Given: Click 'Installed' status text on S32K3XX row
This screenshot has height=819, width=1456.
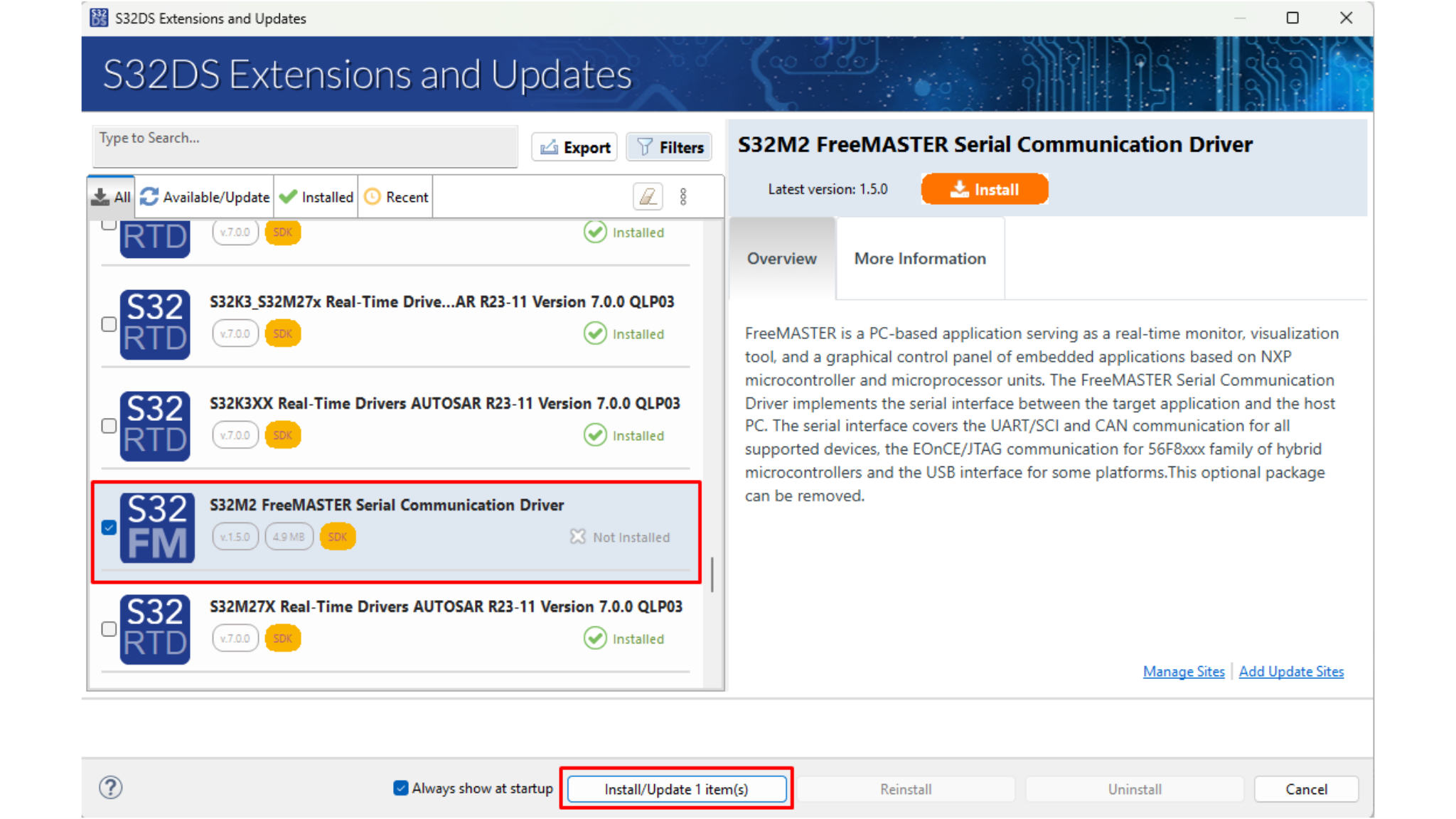Looking at the screenshot, I should [638, 436].
